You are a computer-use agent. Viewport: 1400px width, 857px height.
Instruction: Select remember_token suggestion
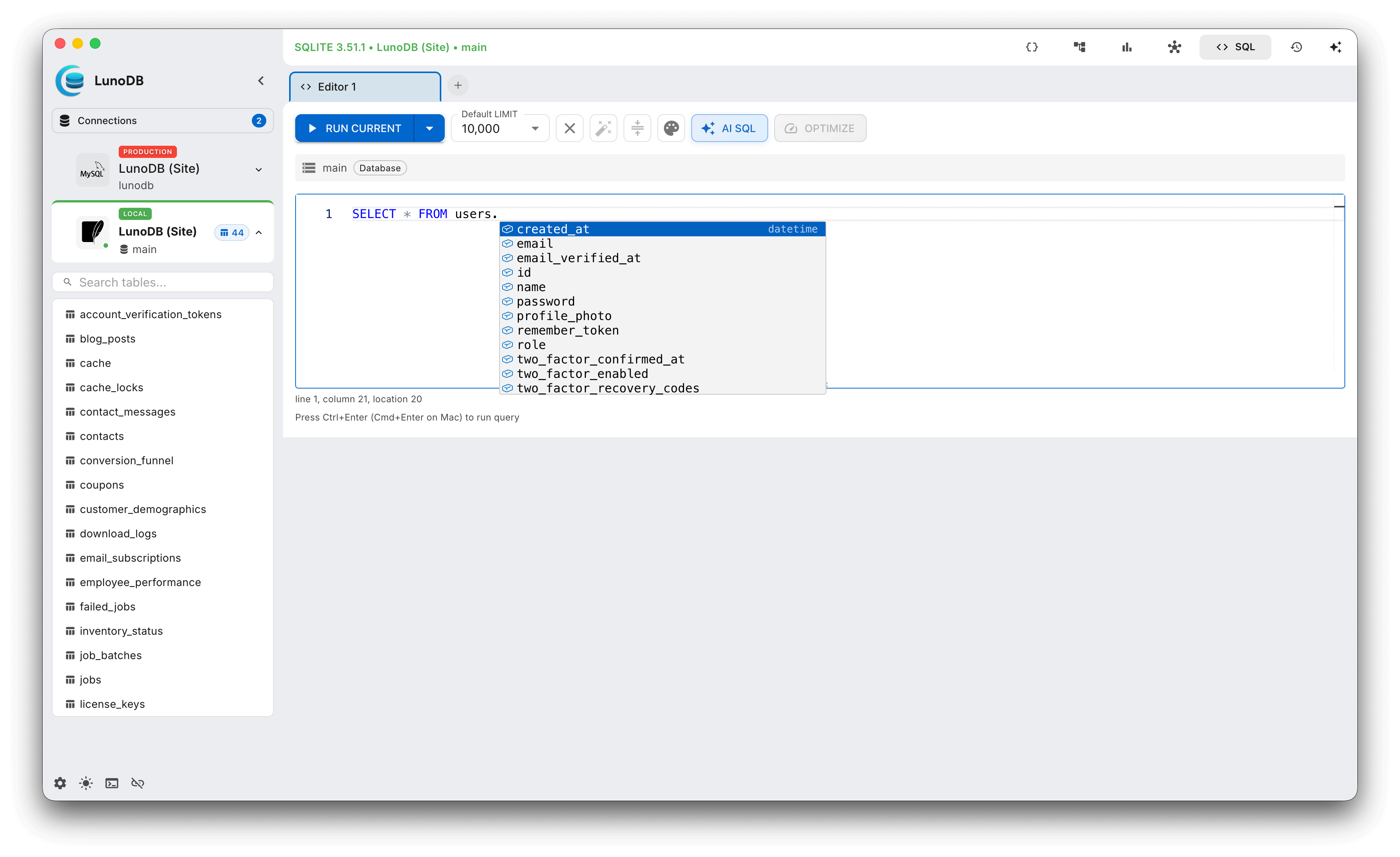coord(662,331)
